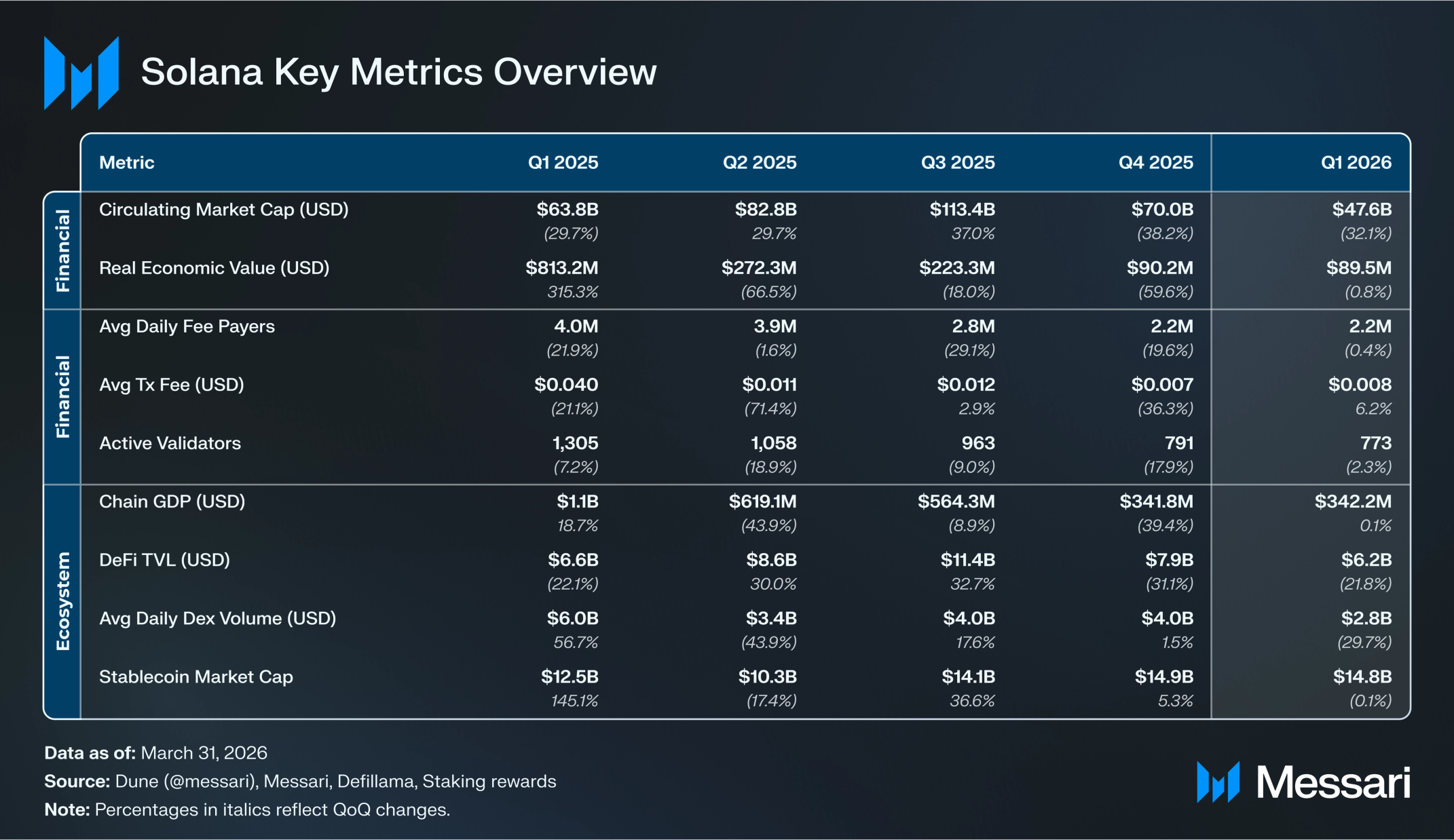Click the $47.6B Q1 2026 market cap value
1454x840 pixels.
[1362, 209]
